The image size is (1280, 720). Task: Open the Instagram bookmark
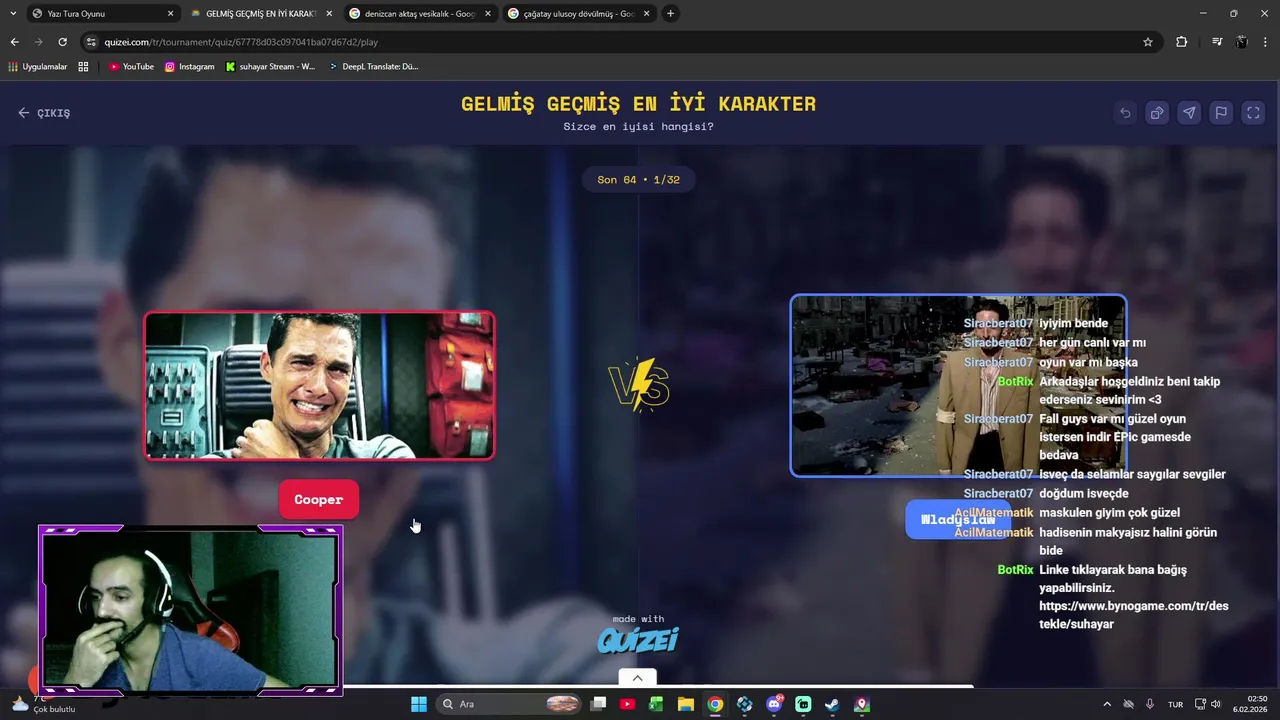pyautogui.click(x=189, y=67)
